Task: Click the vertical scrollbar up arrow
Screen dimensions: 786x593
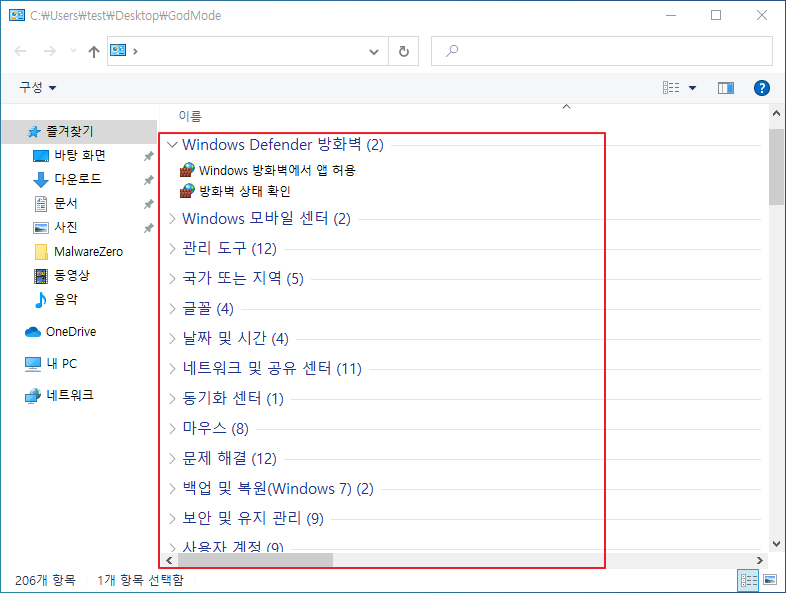Action: (776, 113)
